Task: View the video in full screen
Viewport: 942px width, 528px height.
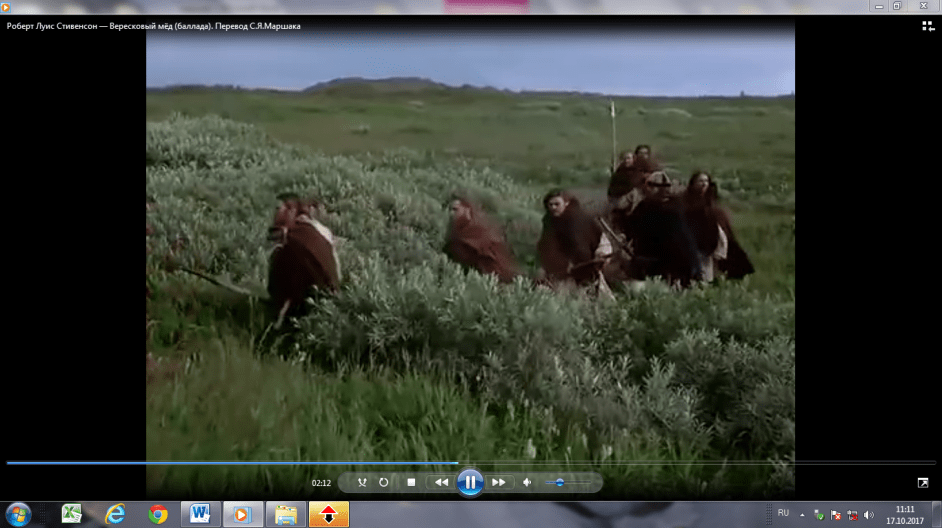Action: (923, 482)
